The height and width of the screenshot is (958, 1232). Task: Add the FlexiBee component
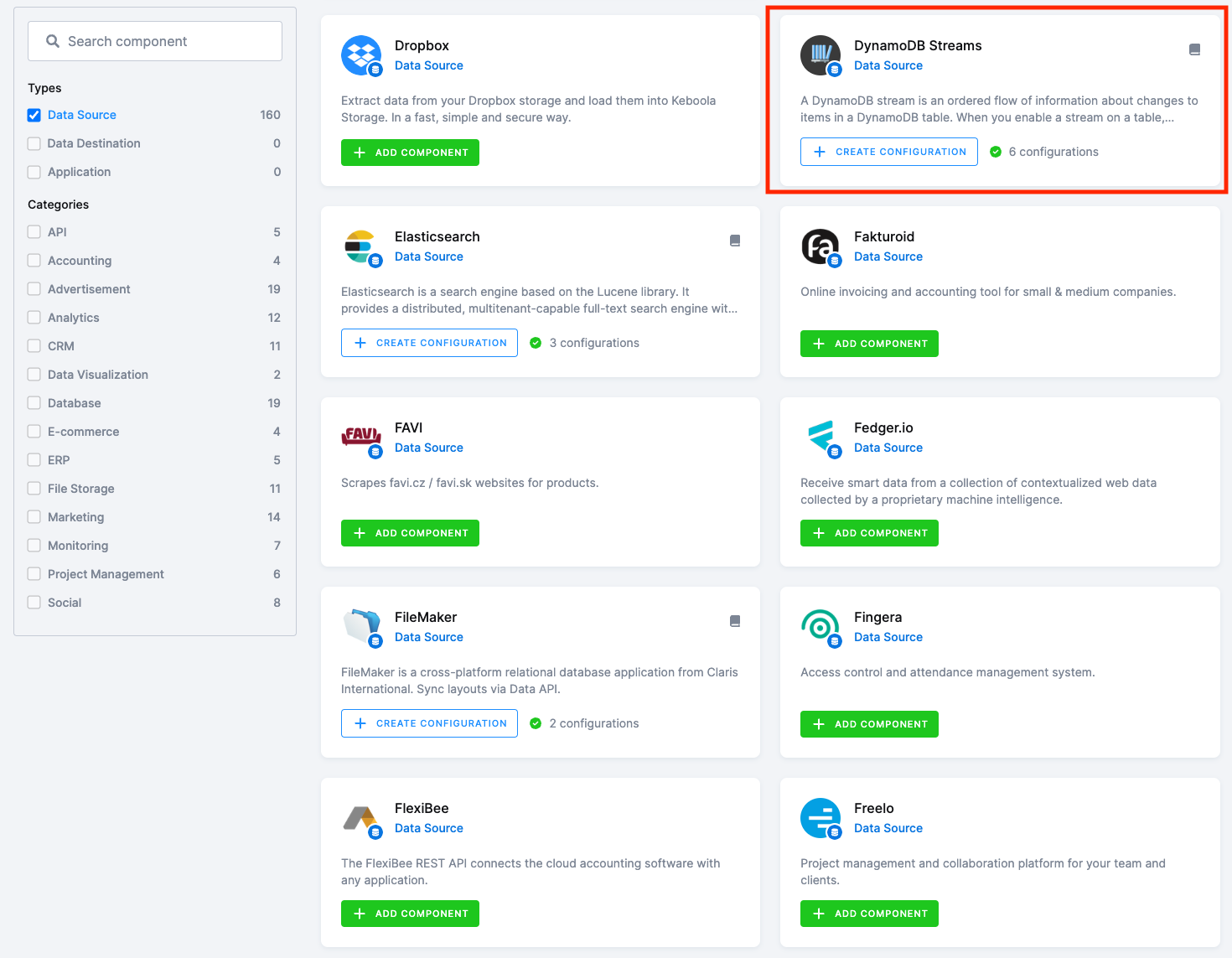[410, 914]
